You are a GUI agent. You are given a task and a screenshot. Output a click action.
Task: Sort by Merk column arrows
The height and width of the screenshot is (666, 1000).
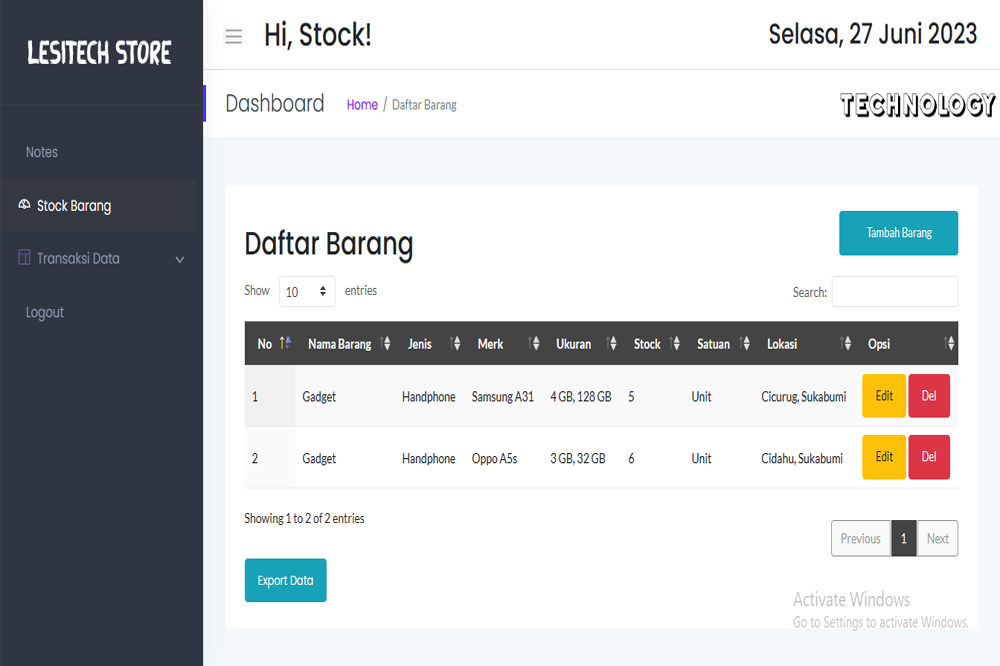(534, 343)
